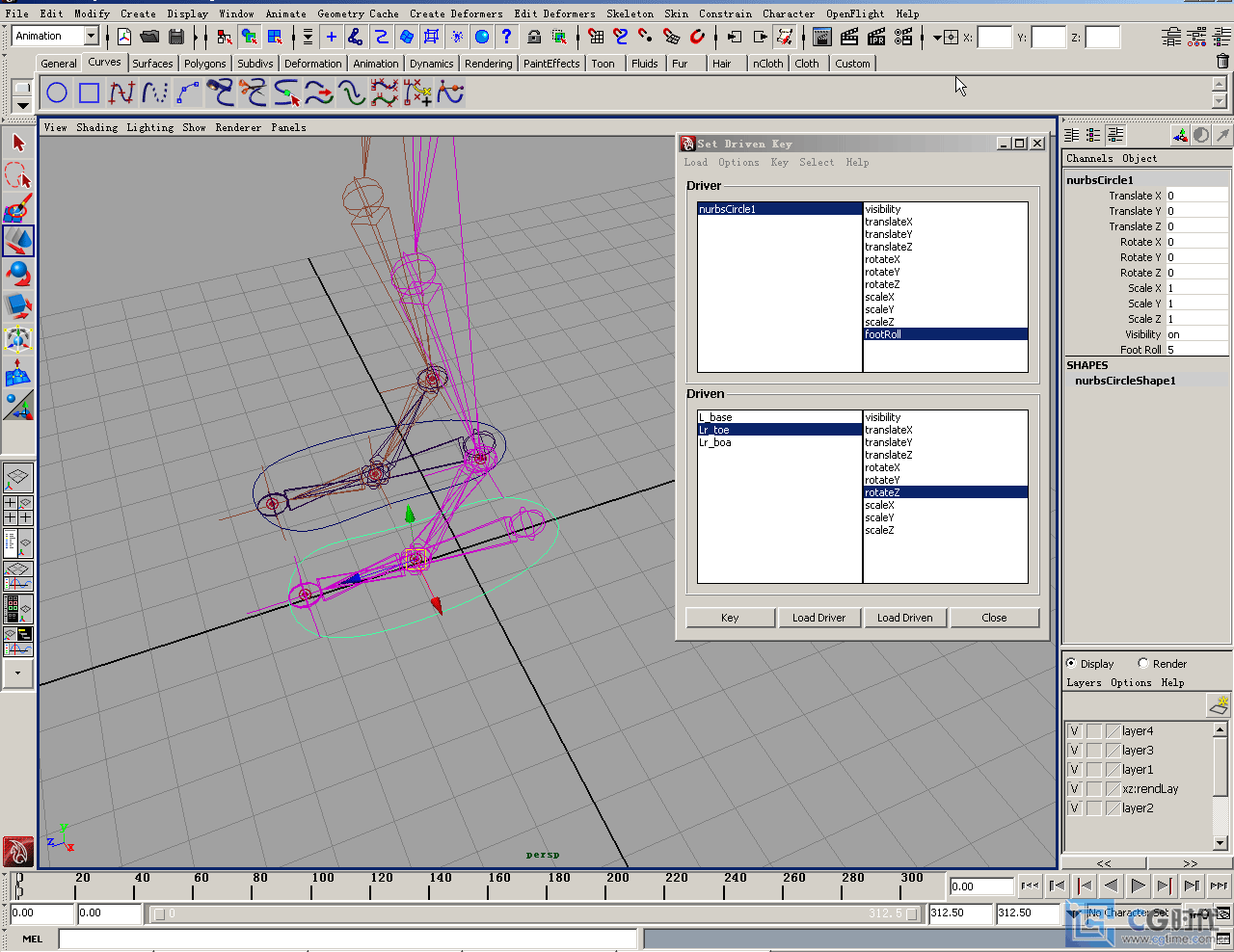1234x952 pixels.
Task: Click the cut curve scissors shelf icon
Action: click(x=254, y=93)
